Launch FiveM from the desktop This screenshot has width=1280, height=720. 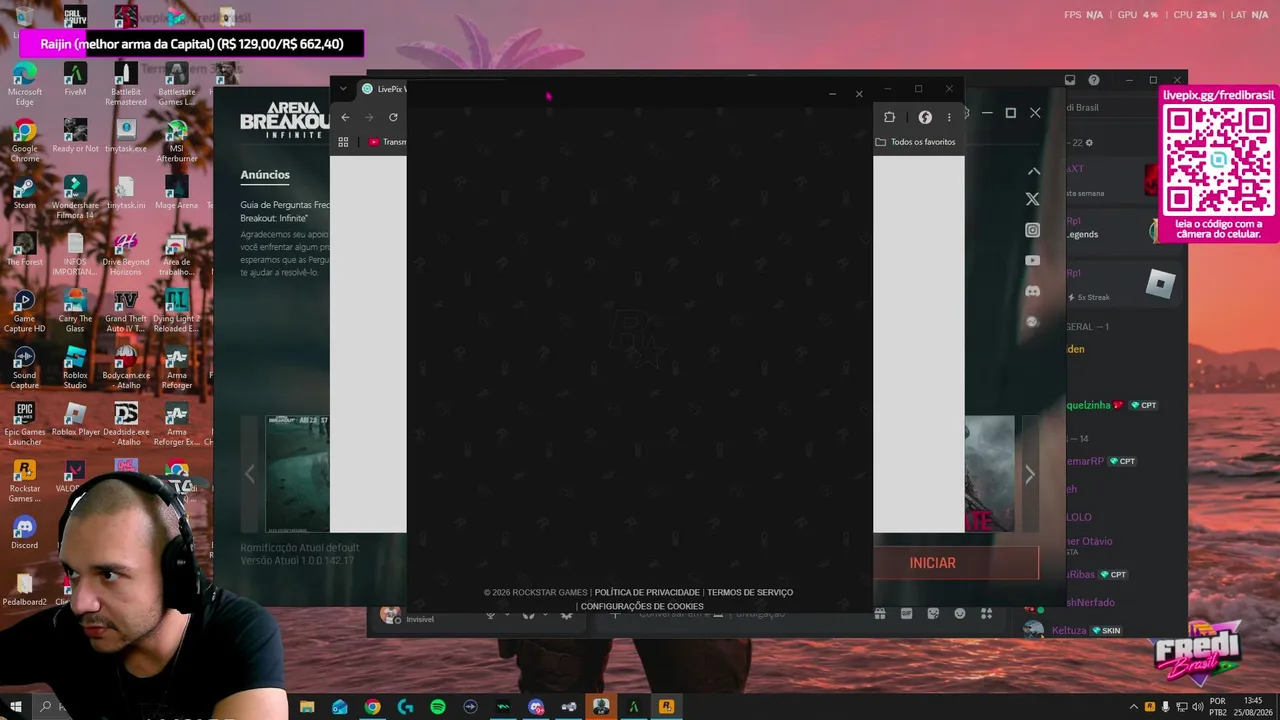pyautogui.click(x=75, y=79)
